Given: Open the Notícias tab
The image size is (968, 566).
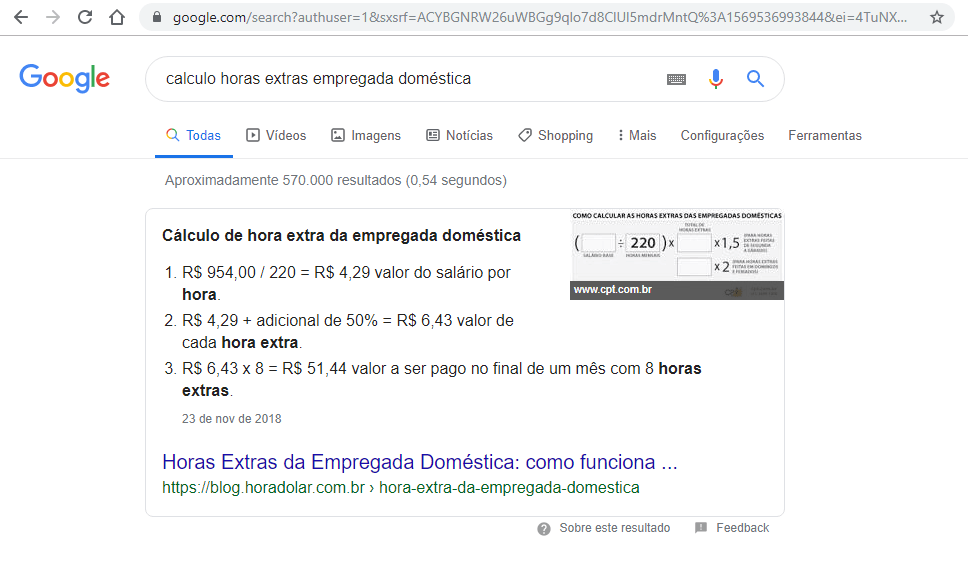Looking at the screenshot, I should (459, 135).
